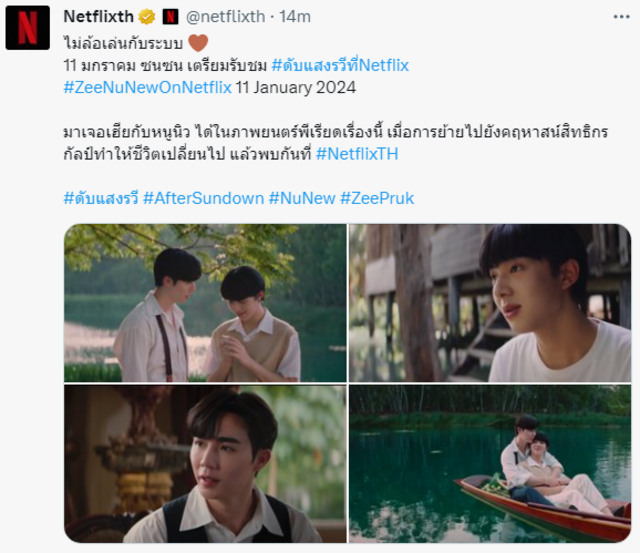Click the Thai tweet description paragraph
The width and height of the screenshot is (640, 553).
pos(336,143)
